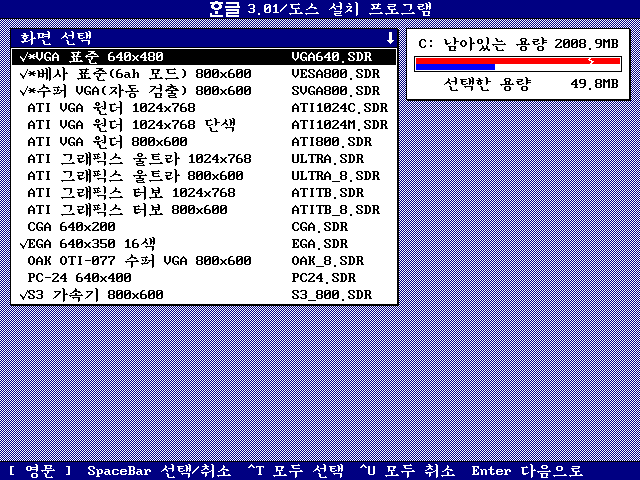Check ATI 그래픽스 울트라 1024x768 option

pyautogui.click(x=204, y=159)
